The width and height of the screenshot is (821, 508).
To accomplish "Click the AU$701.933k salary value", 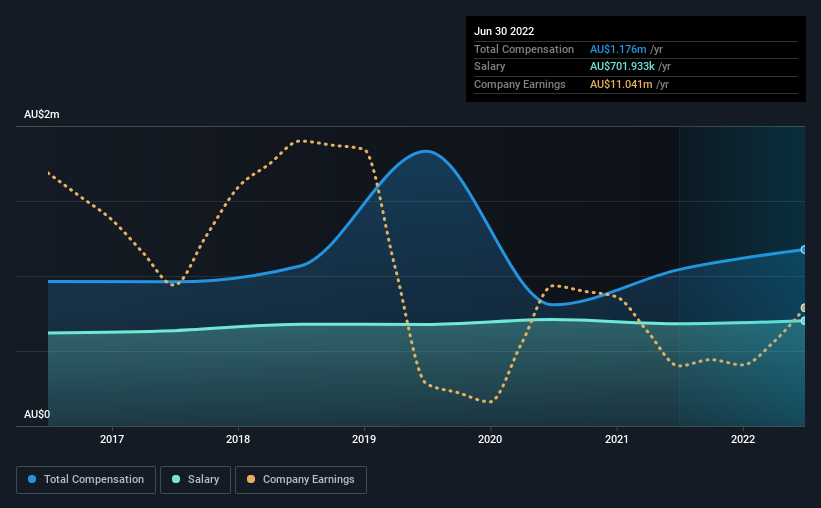I will (x=623, y=67).
